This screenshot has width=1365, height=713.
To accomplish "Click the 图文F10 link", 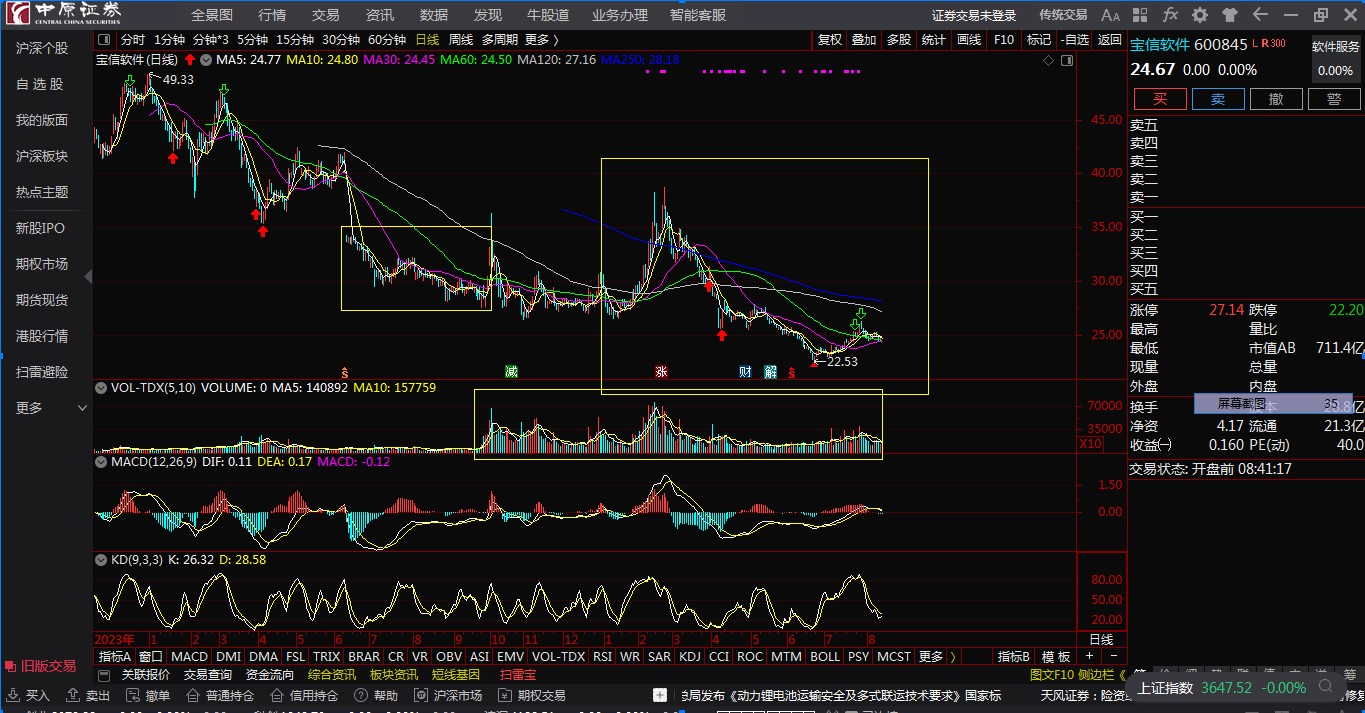I will (1054, 675).
